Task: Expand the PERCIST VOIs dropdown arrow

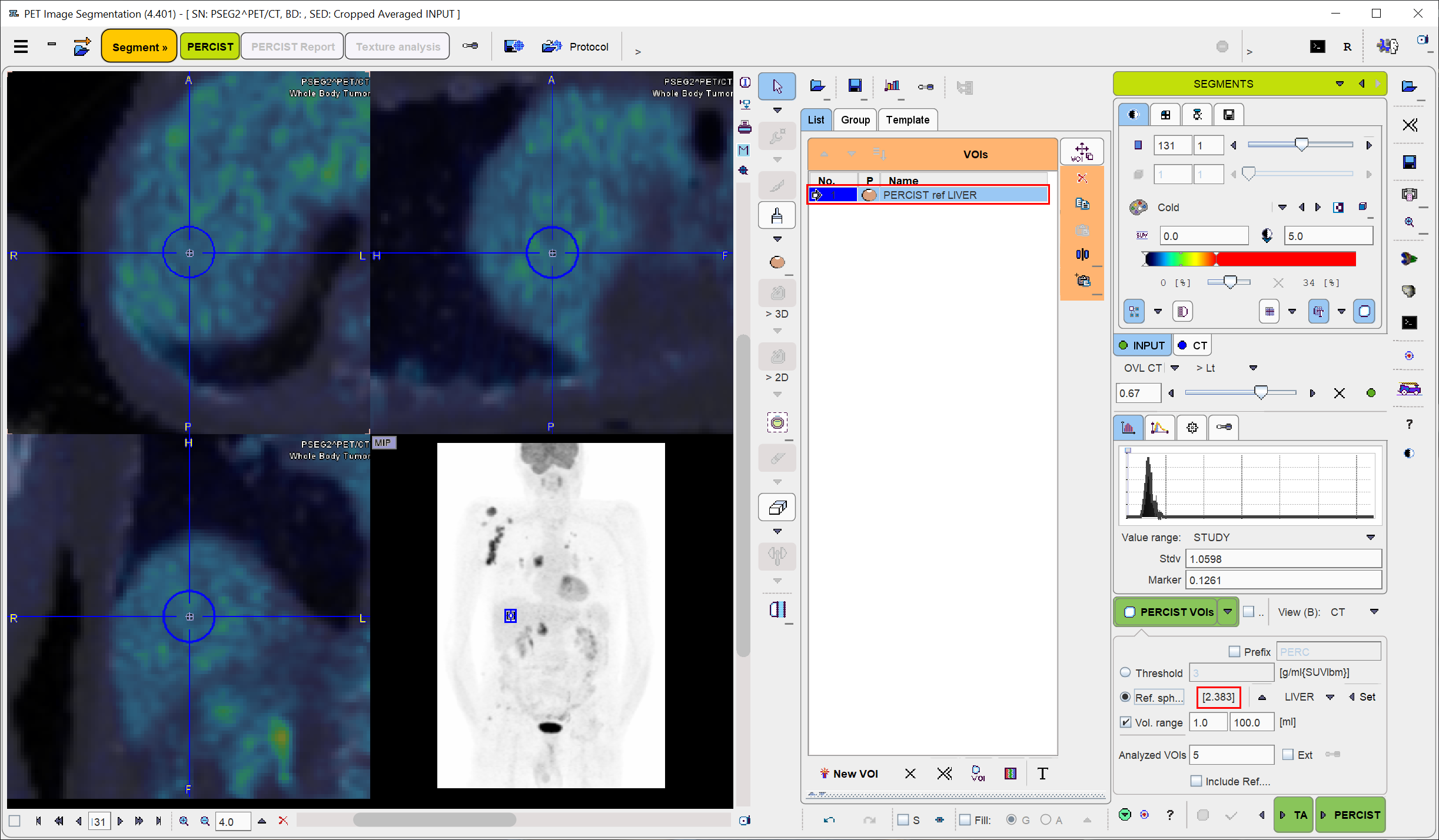Action: pyautogui.click(x=1228, y=612)
